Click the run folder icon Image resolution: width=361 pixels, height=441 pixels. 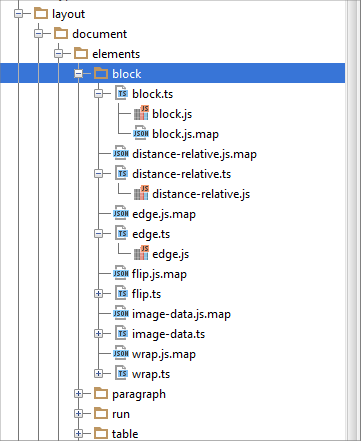[101, 414]
